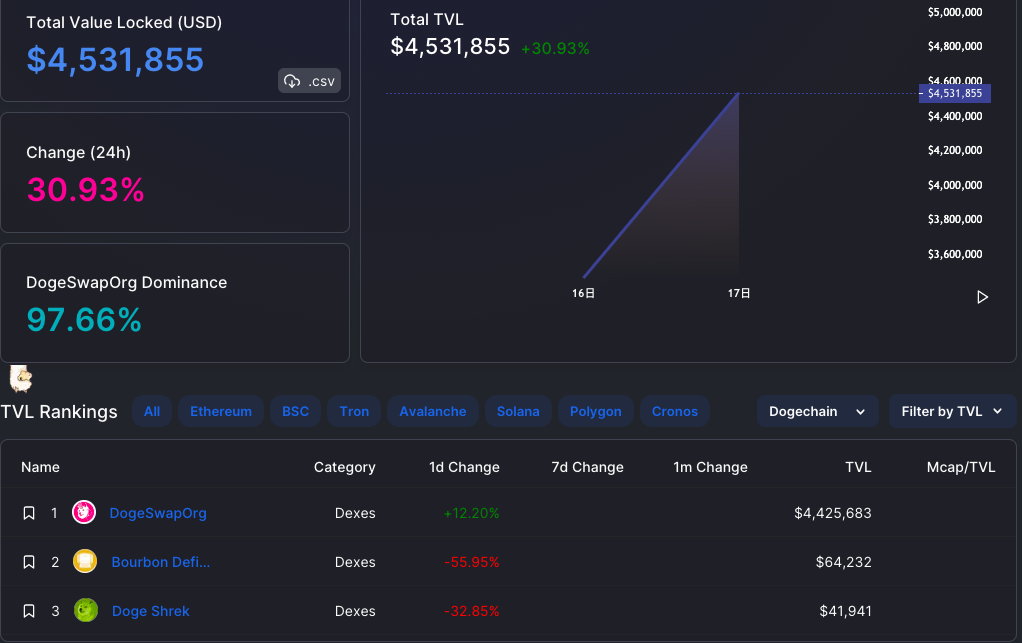Switch to the All chains filter
This screenshot has height=643, width=1022.
[152, 412]
